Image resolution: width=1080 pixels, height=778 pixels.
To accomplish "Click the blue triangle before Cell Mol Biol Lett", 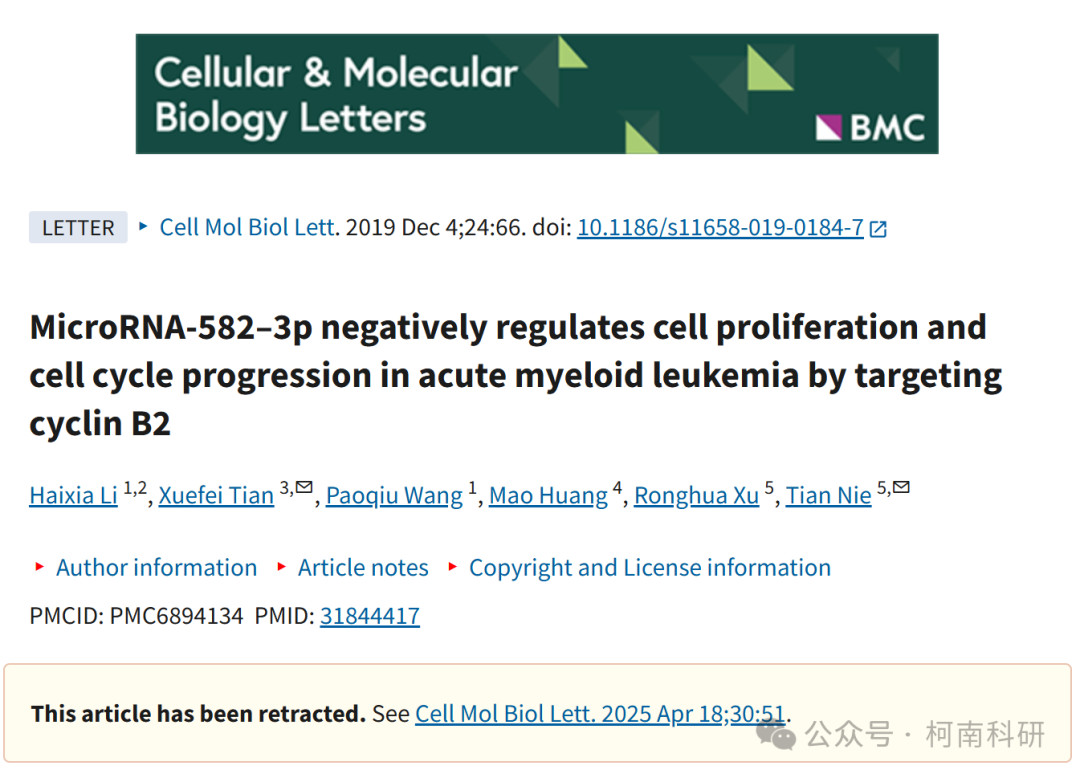I will coord(143,226).
